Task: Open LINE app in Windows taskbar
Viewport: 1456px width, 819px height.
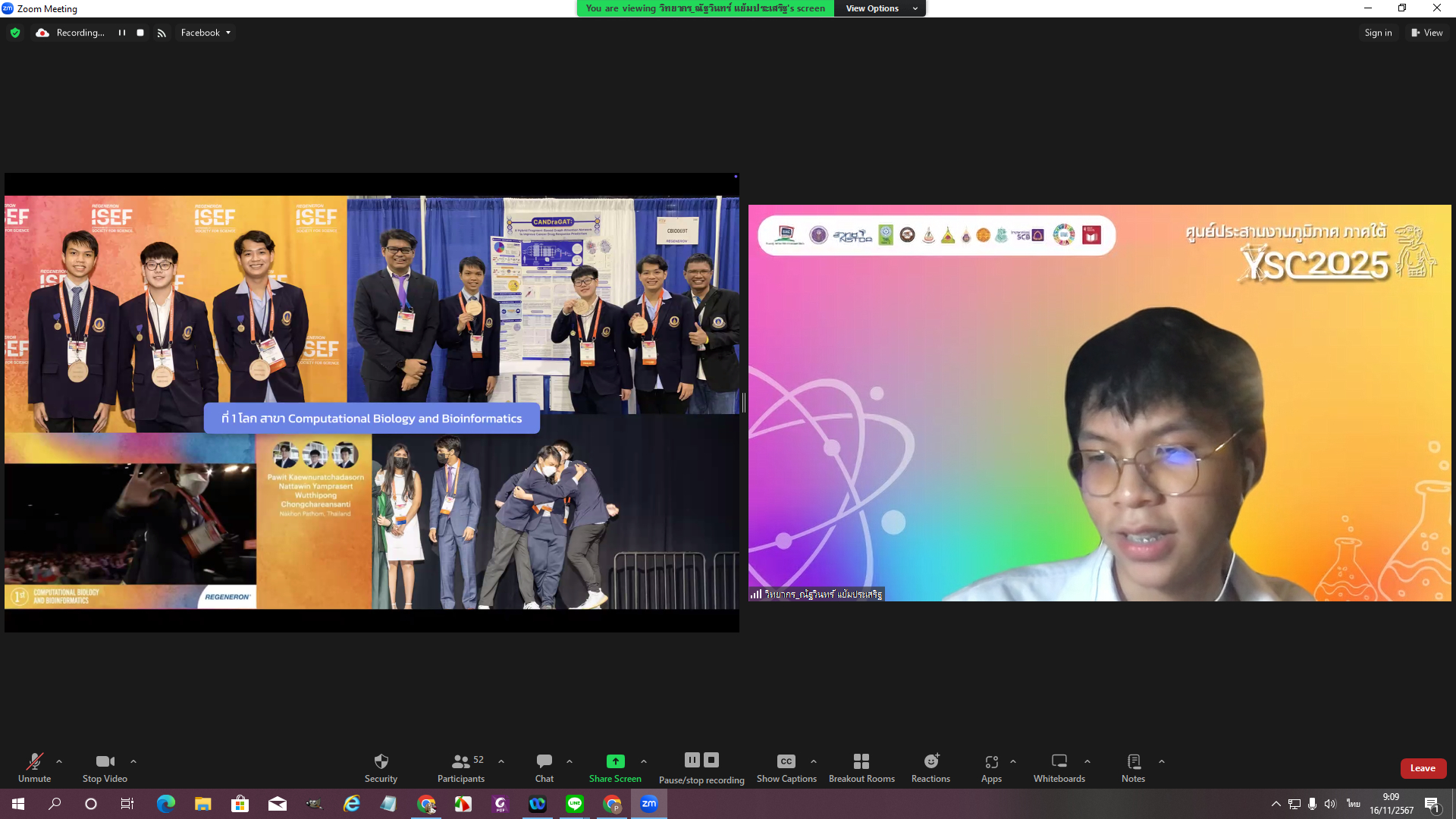Action: click(x=574, y=804)
